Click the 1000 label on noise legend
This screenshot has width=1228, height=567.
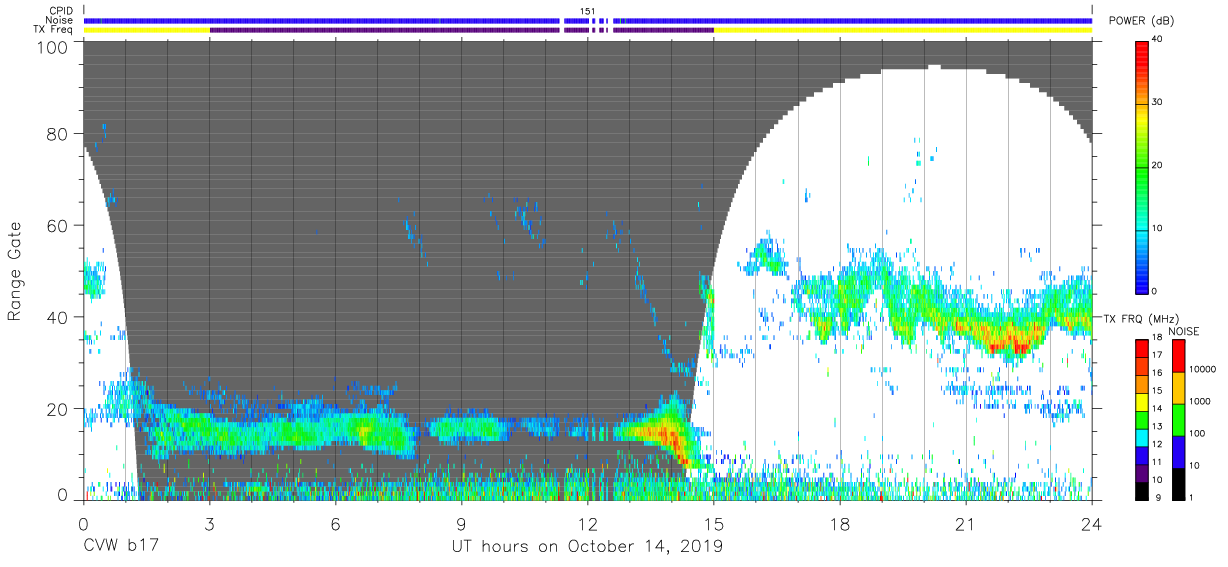pyautogui.click(x=1201, y=401)
